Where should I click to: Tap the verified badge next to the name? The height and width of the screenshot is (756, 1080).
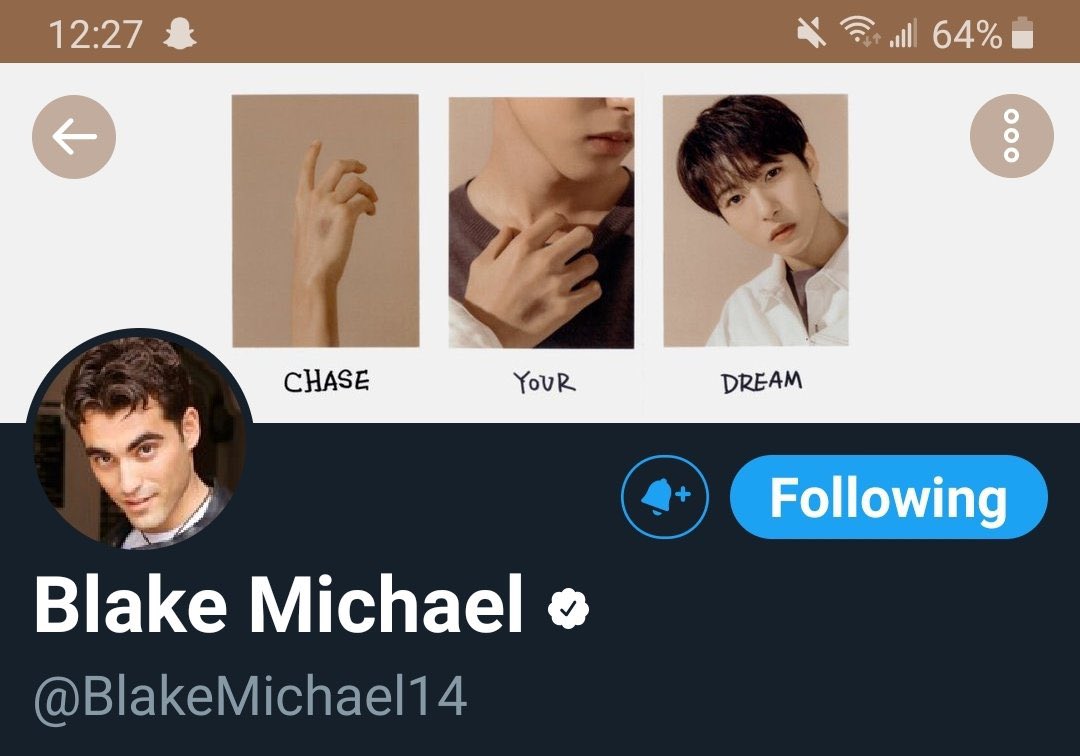[x=568, y=608]
